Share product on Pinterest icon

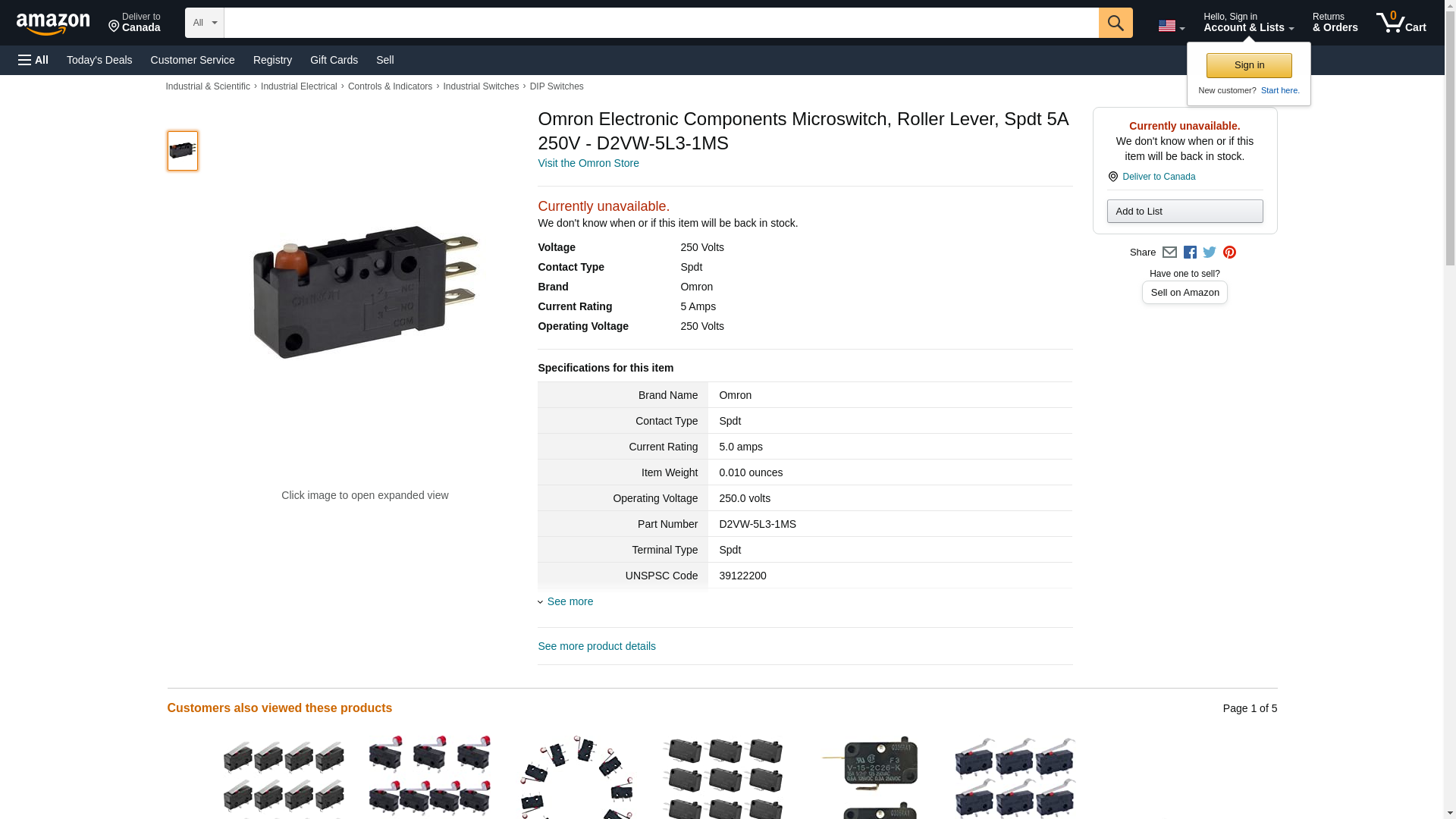point(1229,253)
